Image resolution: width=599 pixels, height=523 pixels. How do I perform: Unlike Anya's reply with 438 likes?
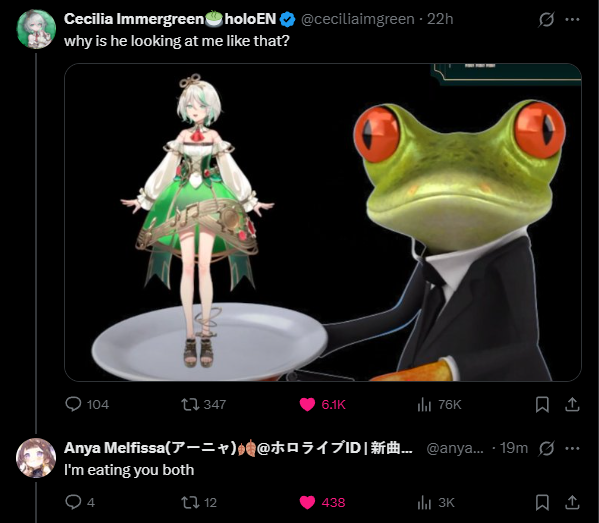click(322, 502)
